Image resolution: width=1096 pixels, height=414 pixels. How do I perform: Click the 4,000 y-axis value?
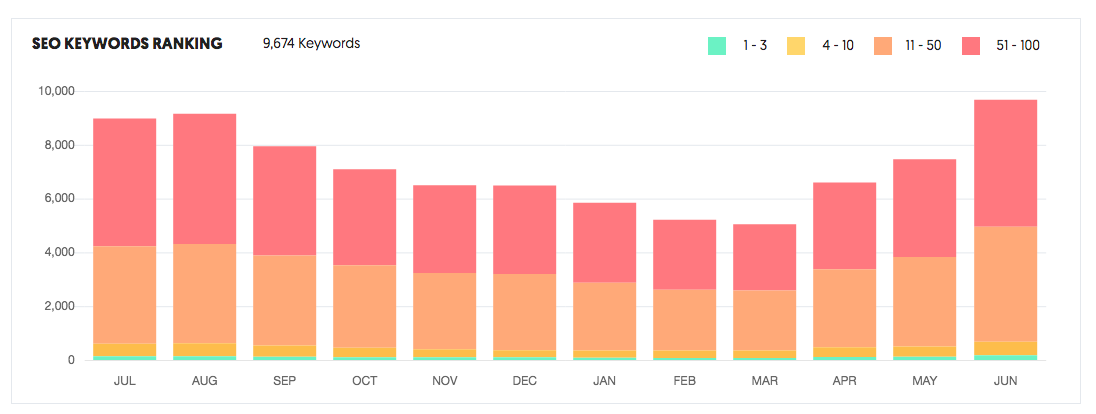click(58, 253)
